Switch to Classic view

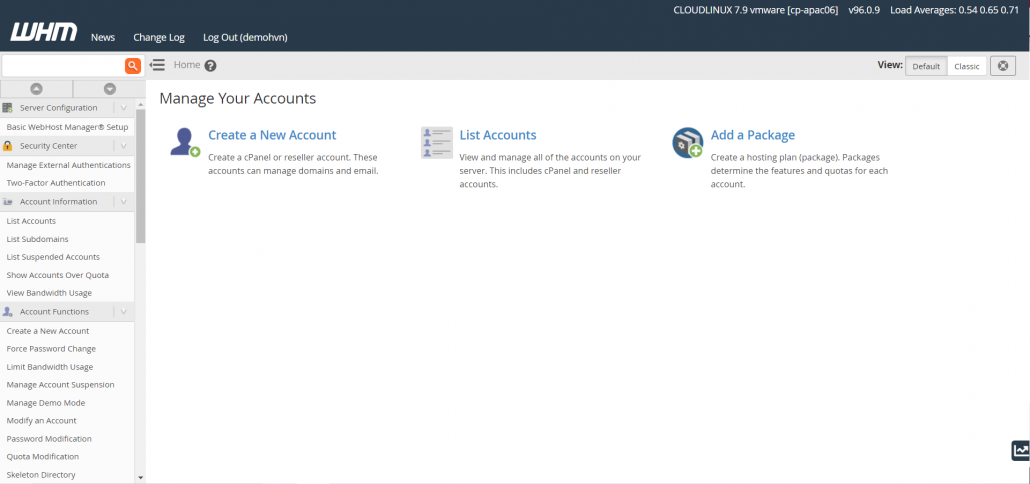click(x=967, y=66)
